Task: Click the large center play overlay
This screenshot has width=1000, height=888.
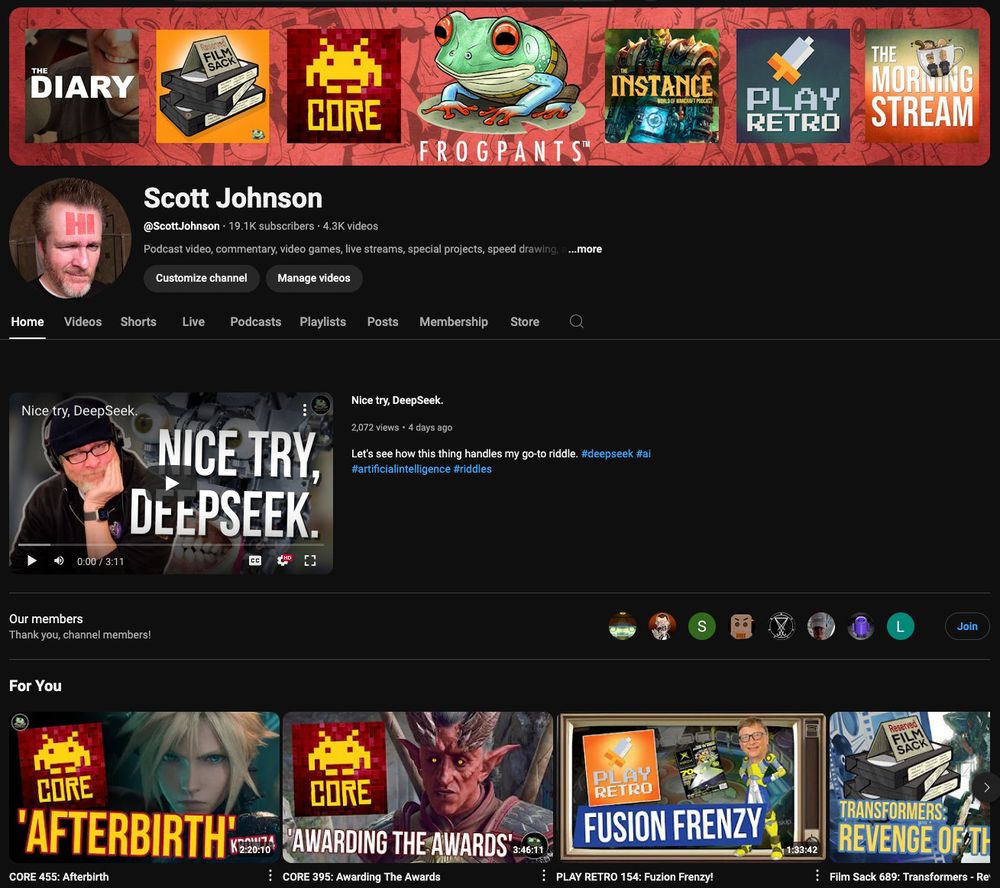Action: [x=171, y=483]
